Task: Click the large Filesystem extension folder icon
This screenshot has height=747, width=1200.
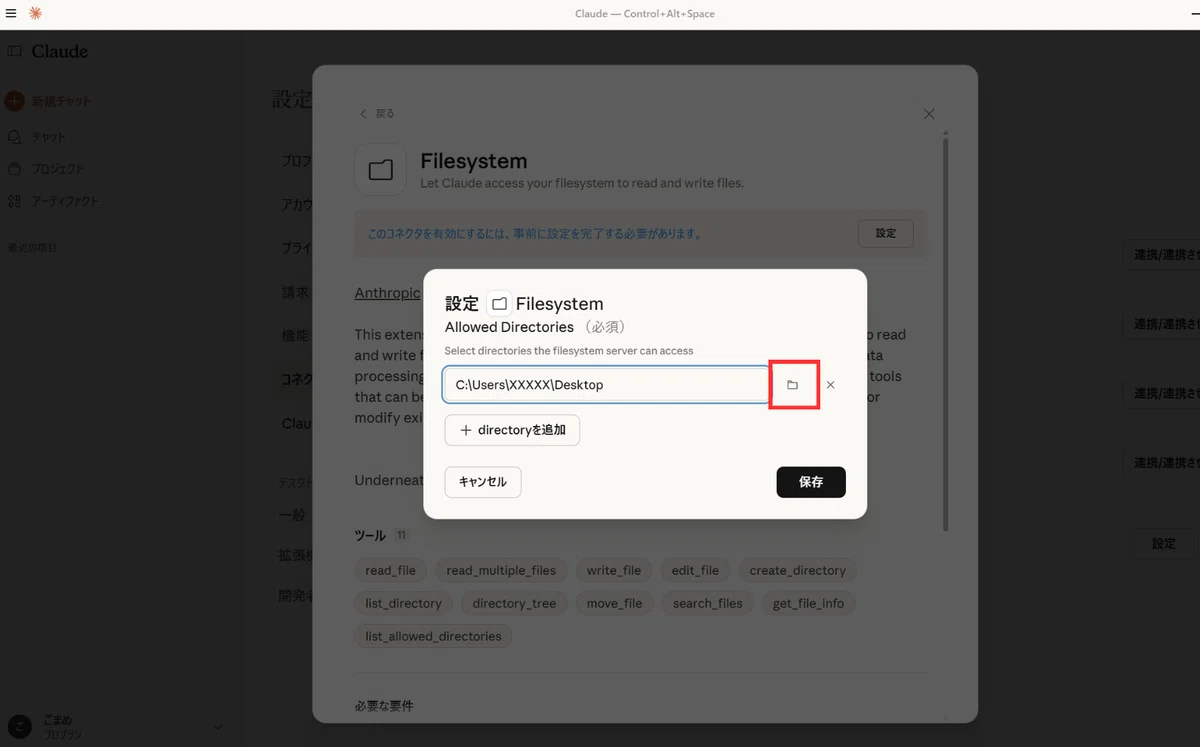Action: [381, 170]
